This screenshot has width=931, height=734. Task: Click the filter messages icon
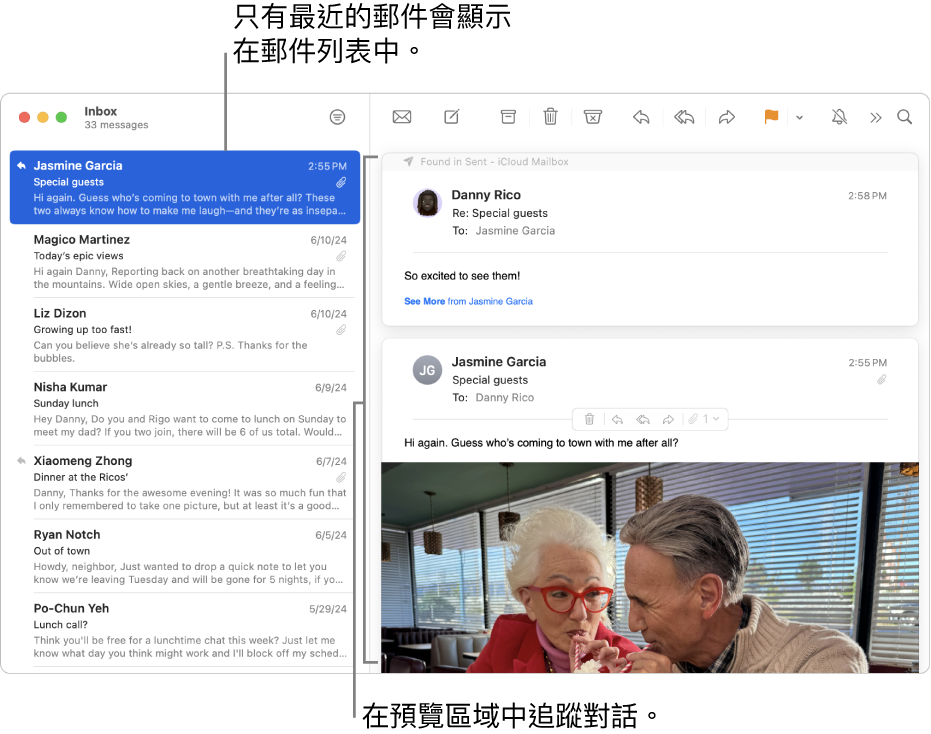coord(337,117)
